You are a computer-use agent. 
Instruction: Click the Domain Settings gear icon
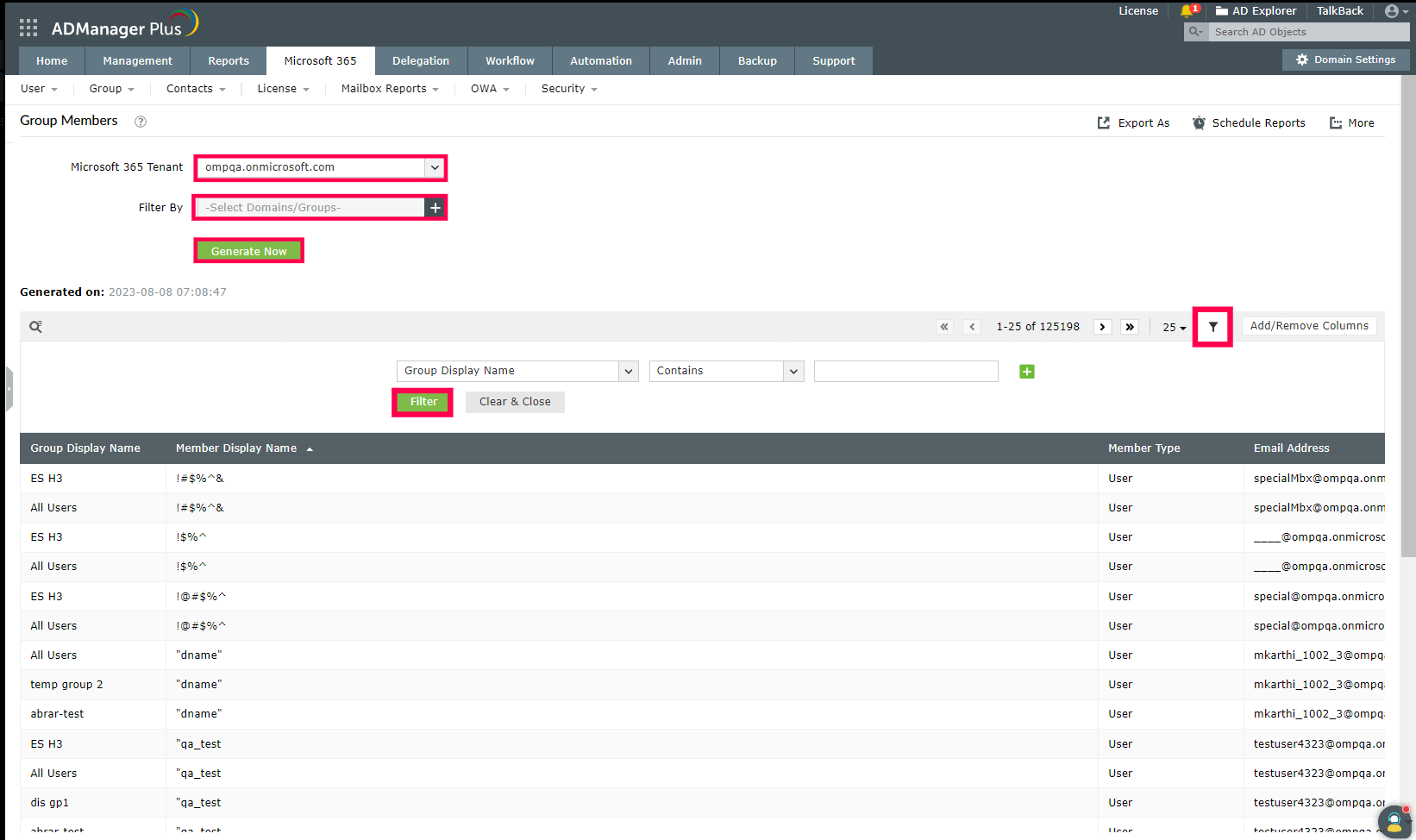[x=1302, y=60]
